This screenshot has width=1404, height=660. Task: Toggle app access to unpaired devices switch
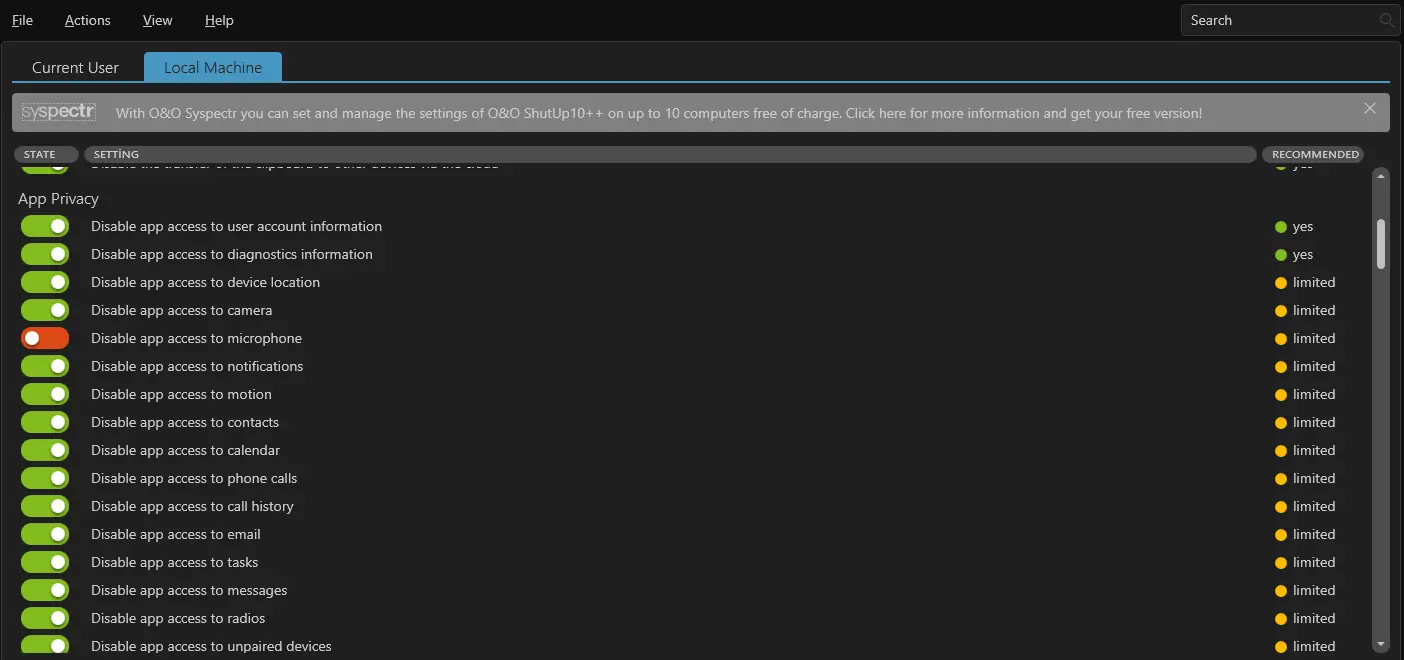[x=45, y=645]
